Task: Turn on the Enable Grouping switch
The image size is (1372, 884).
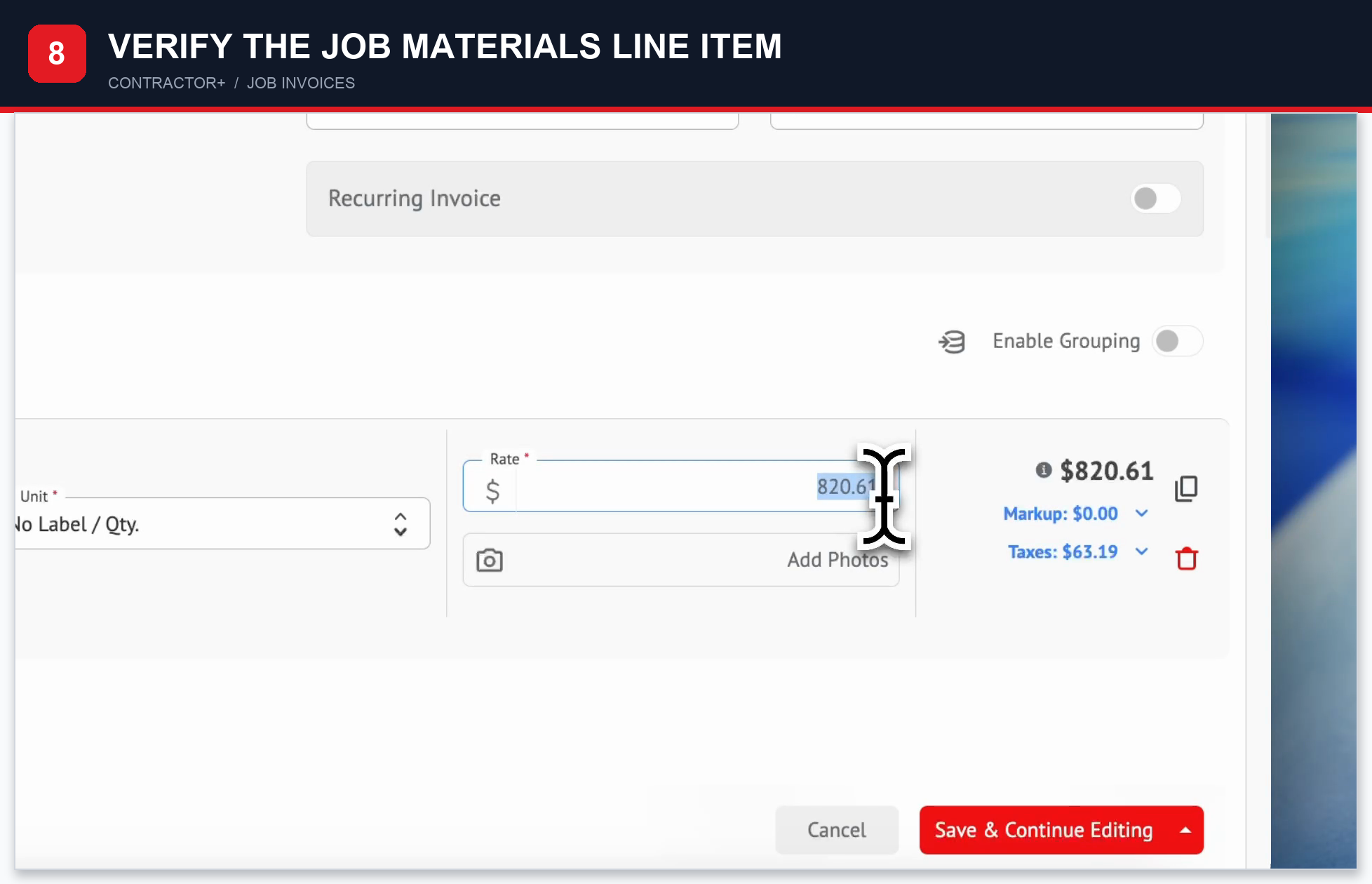Action: click(x=1177, y=342)
